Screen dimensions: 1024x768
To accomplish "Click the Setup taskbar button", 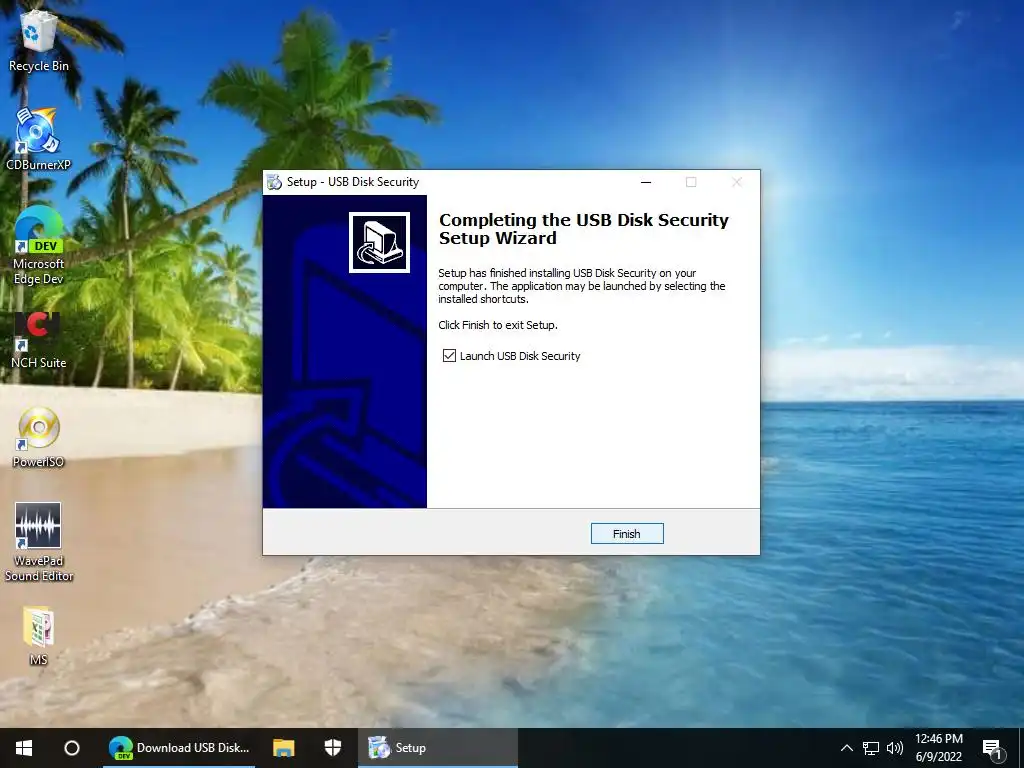I will tap(438, 748).
